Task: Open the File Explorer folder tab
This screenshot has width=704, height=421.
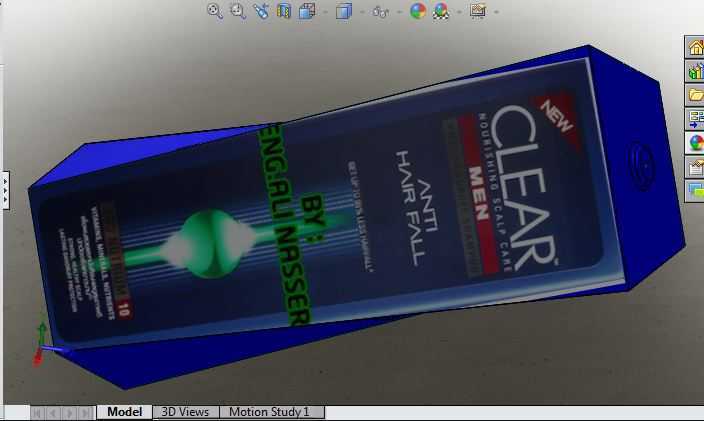Action: (x=695, y=95)
